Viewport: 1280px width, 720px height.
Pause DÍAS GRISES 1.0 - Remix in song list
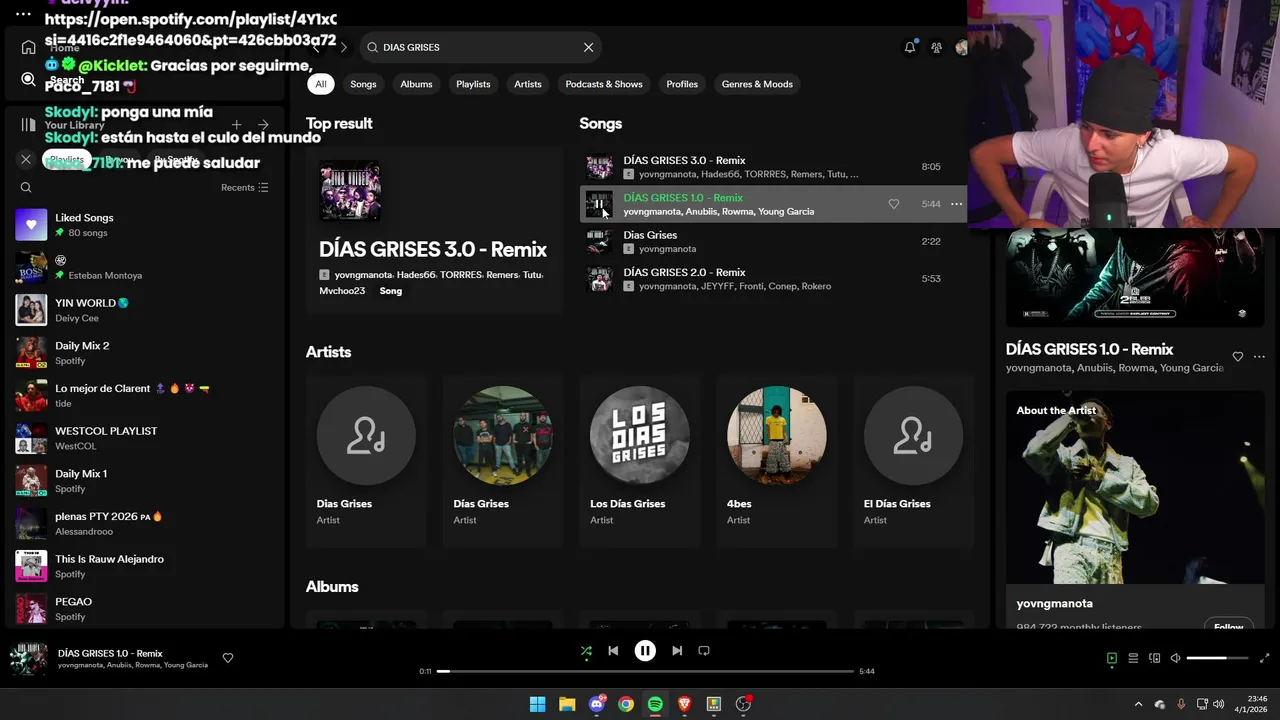[599, 204]
